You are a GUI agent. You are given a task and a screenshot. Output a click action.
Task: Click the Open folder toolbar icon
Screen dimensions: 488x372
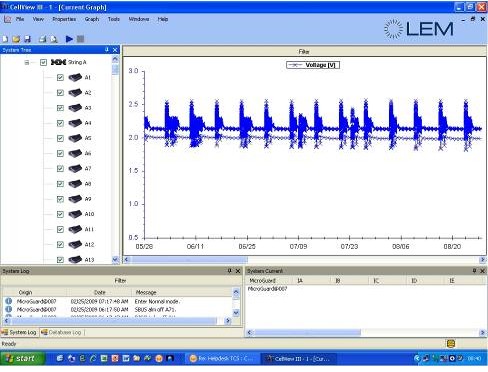point(16,39)
